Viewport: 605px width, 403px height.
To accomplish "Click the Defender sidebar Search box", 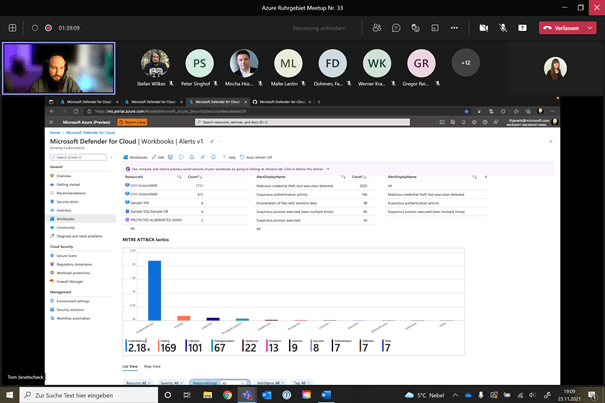I will pos(78,157).
